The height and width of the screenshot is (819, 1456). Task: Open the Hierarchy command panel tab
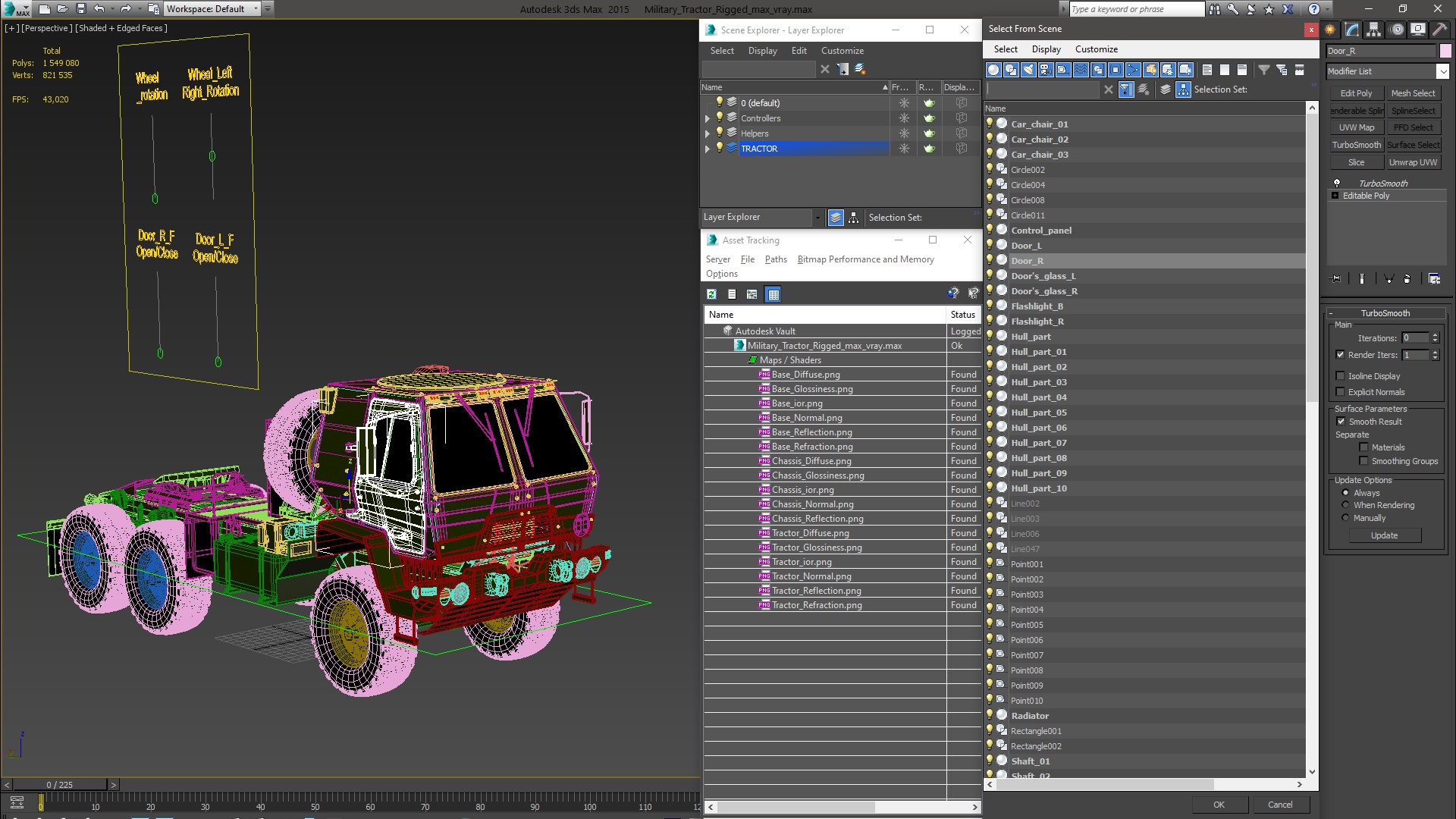(1373, 30)
